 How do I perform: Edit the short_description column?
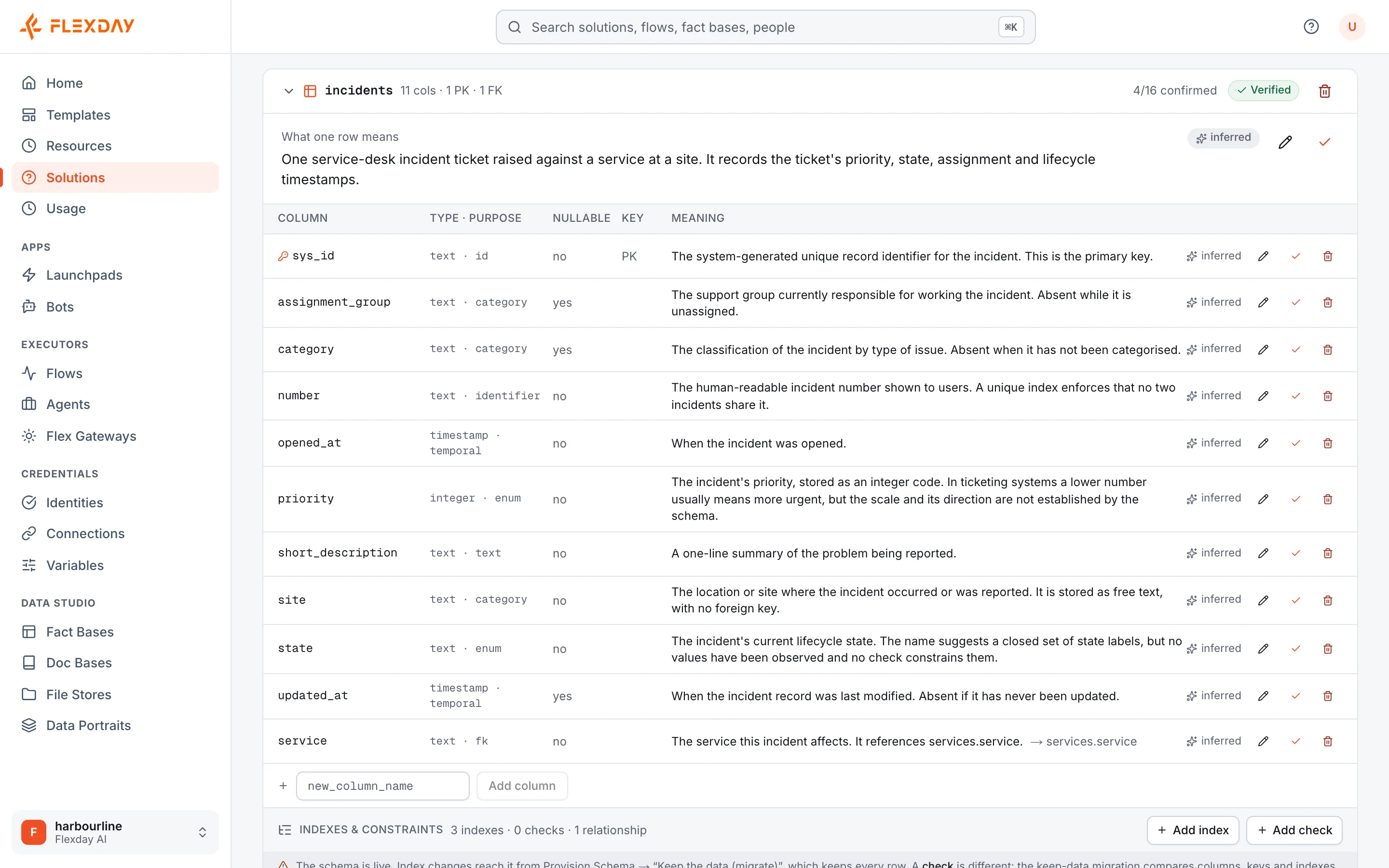point(1263,554)
